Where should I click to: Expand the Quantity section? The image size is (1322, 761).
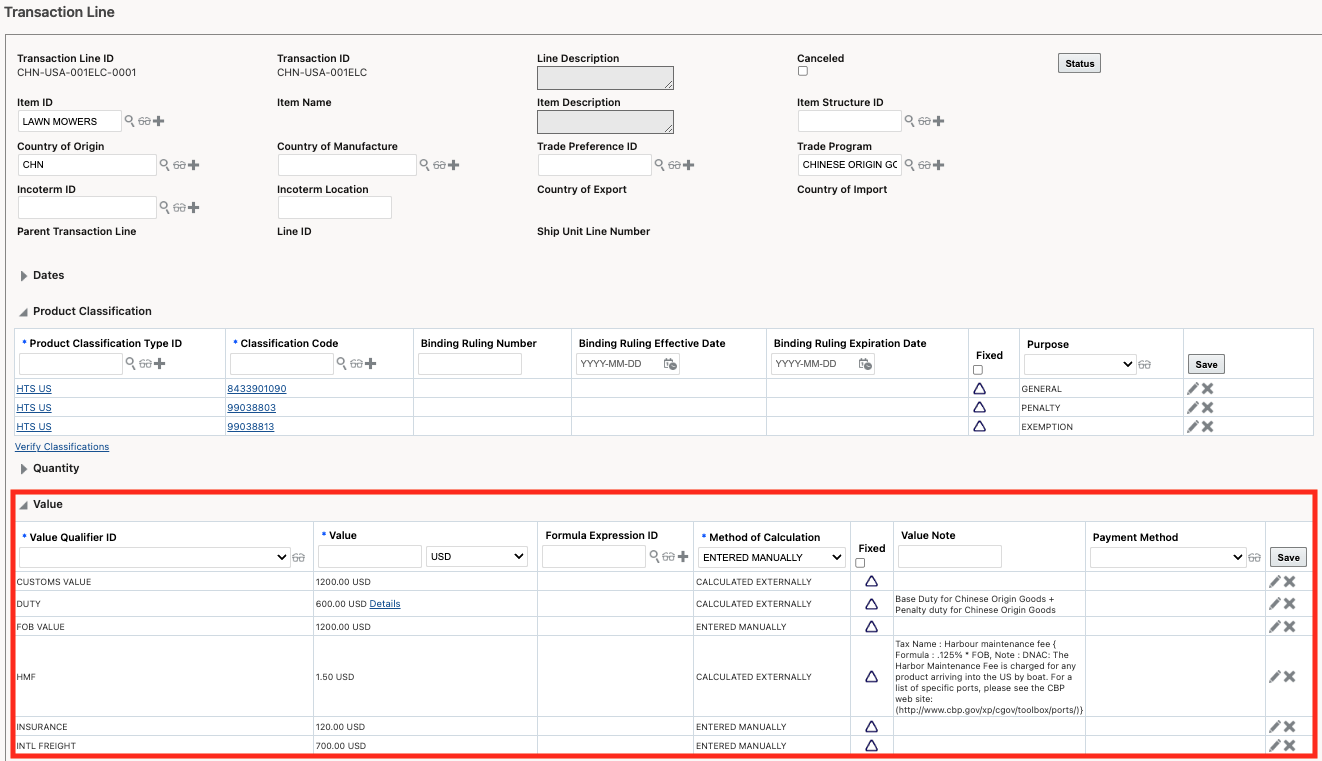click(24, 468)
